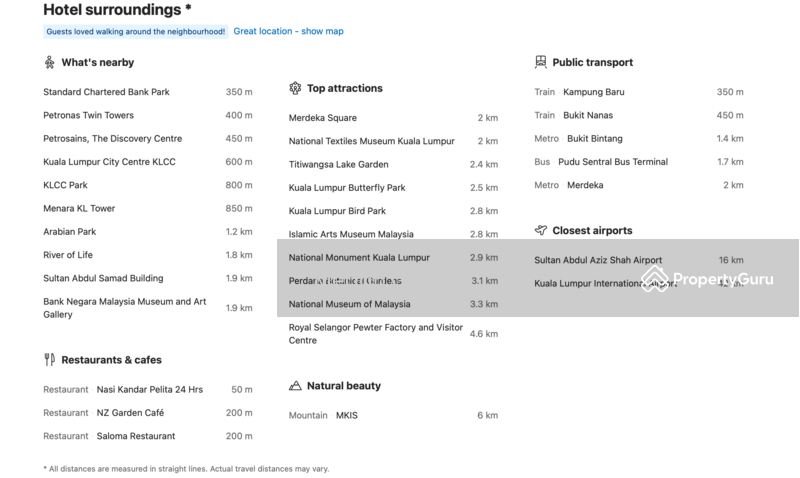
Task: Select Nasi Kandar Pelita 24 Hrs restaurant
Action: point(149,389)
